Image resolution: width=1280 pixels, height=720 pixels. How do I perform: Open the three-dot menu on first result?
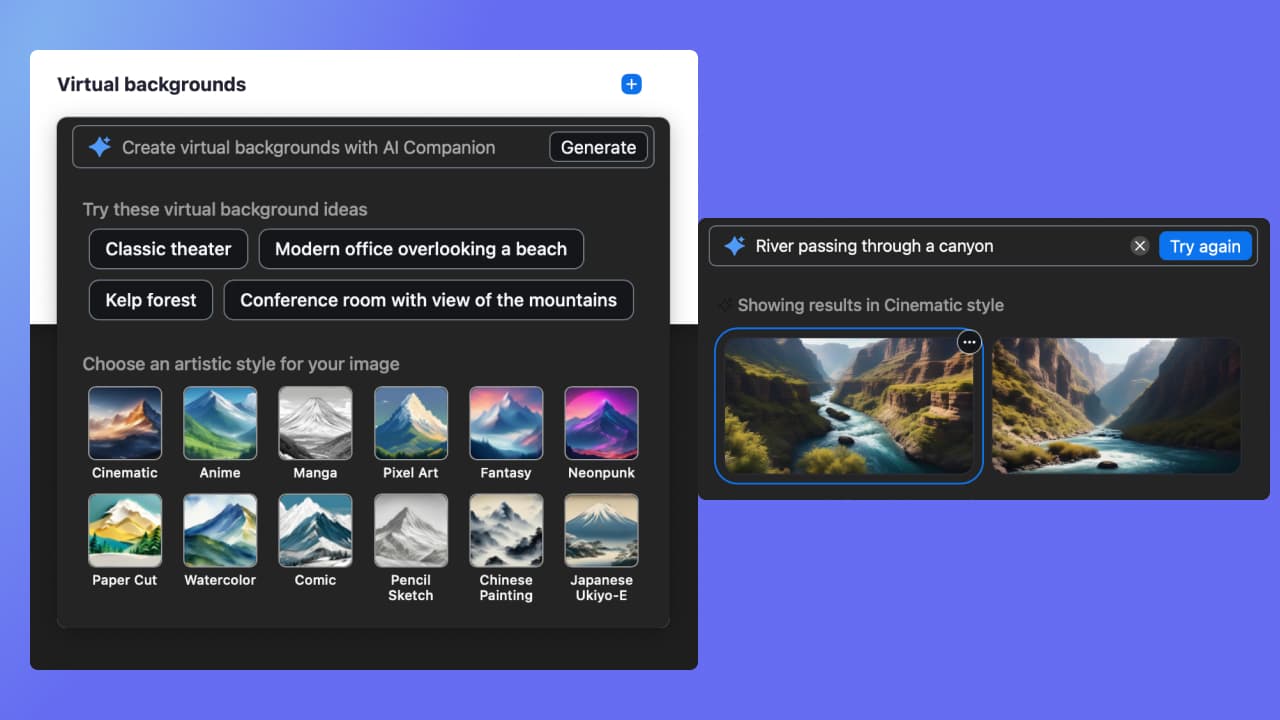[x=969, y=342]
